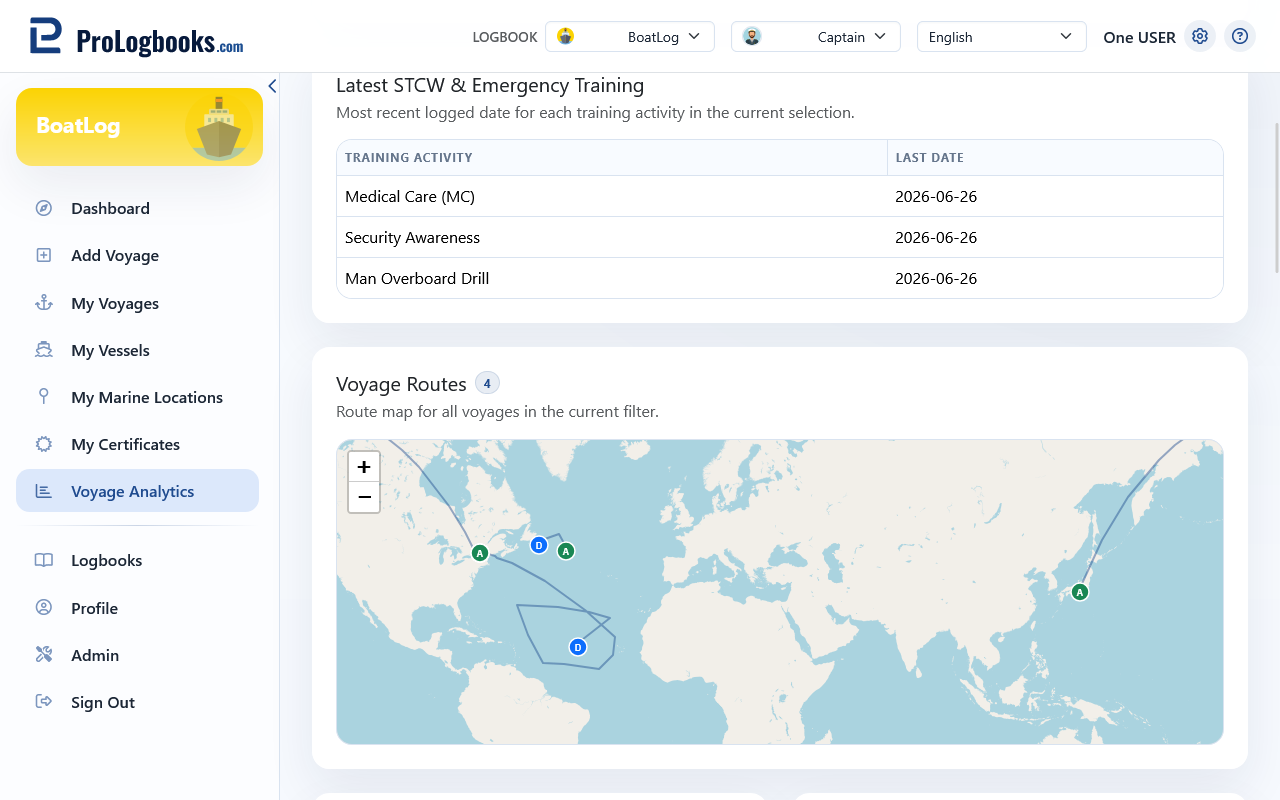Zoom in on the voyage map

tap(364, 466)
